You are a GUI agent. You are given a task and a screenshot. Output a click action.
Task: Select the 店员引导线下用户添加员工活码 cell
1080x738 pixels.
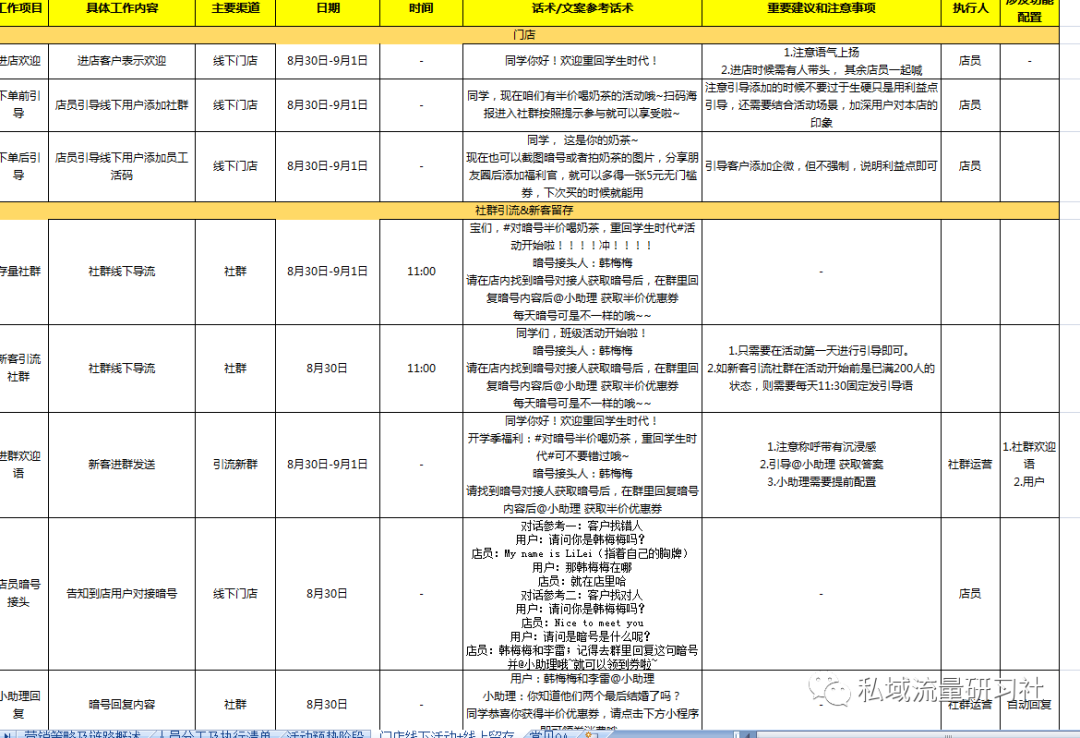[x=122, y=167]
